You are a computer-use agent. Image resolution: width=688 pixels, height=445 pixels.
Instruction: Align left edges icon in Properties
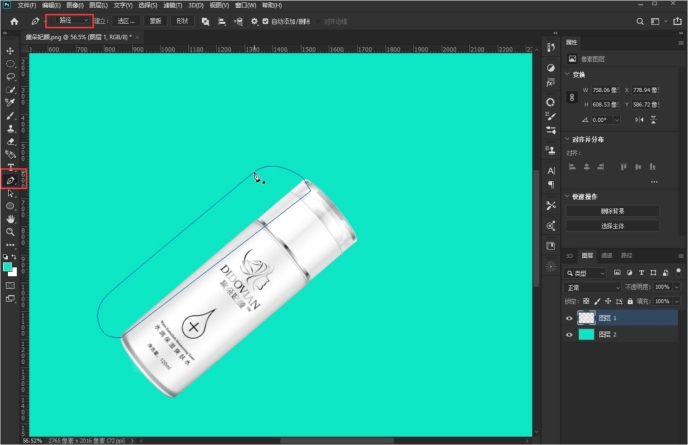572,167
